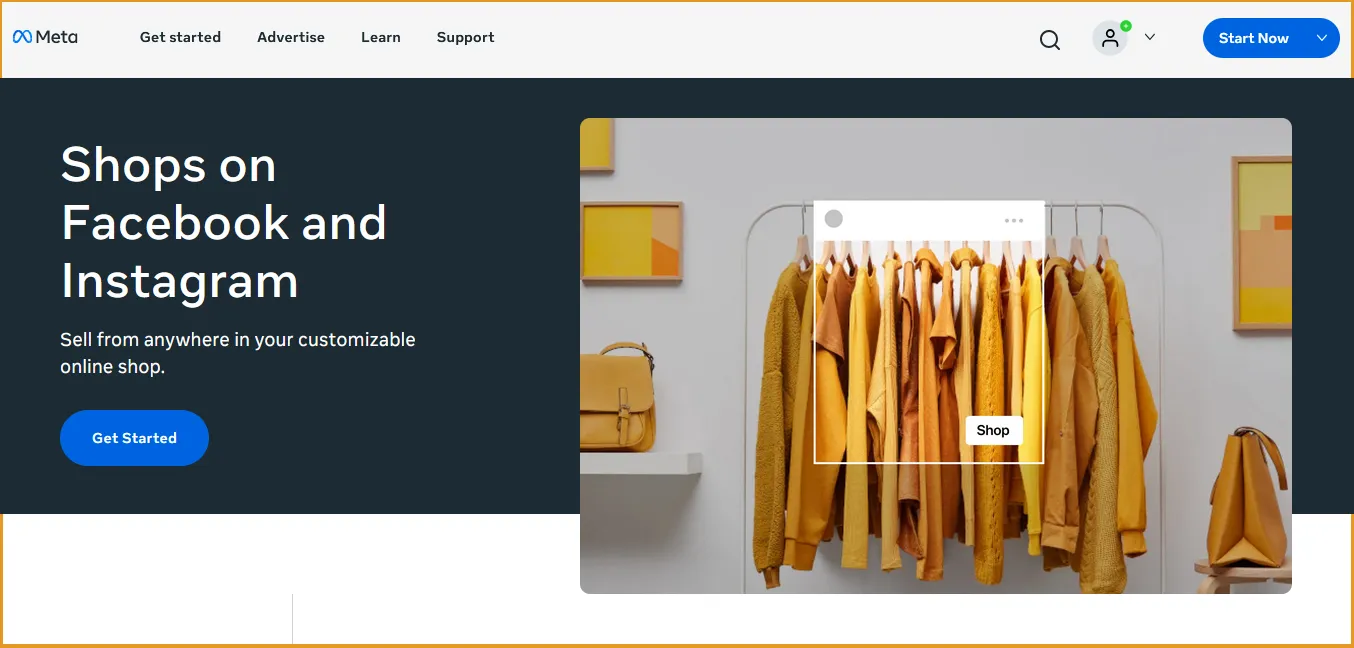Click the framed yellow artwork at left
This screenshot has width=1354, height=648.
[632, 240]
